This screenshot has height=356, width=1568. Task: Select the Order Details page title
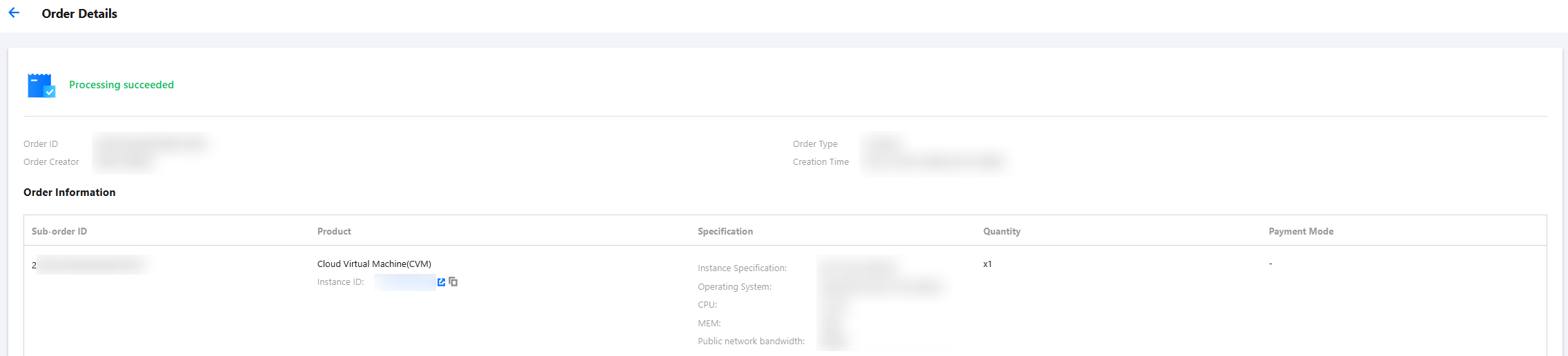(79, 14)
